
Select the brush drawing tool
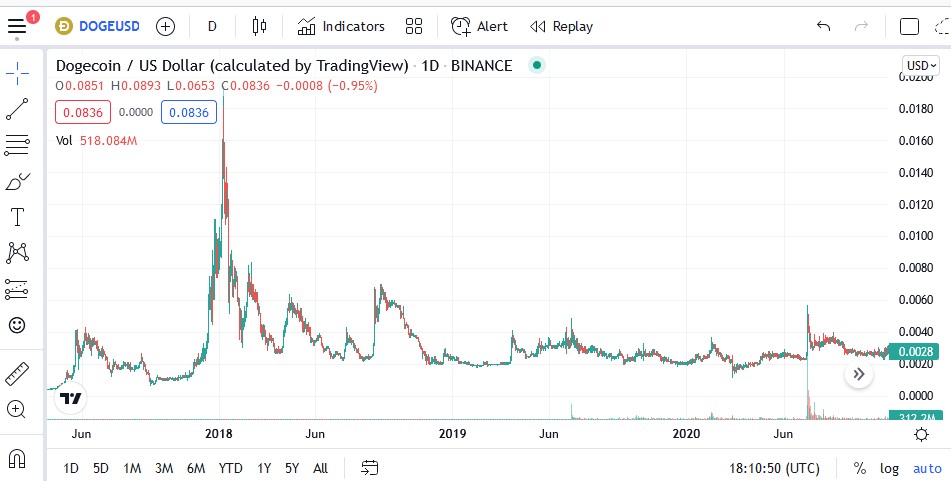pos(17,181)
